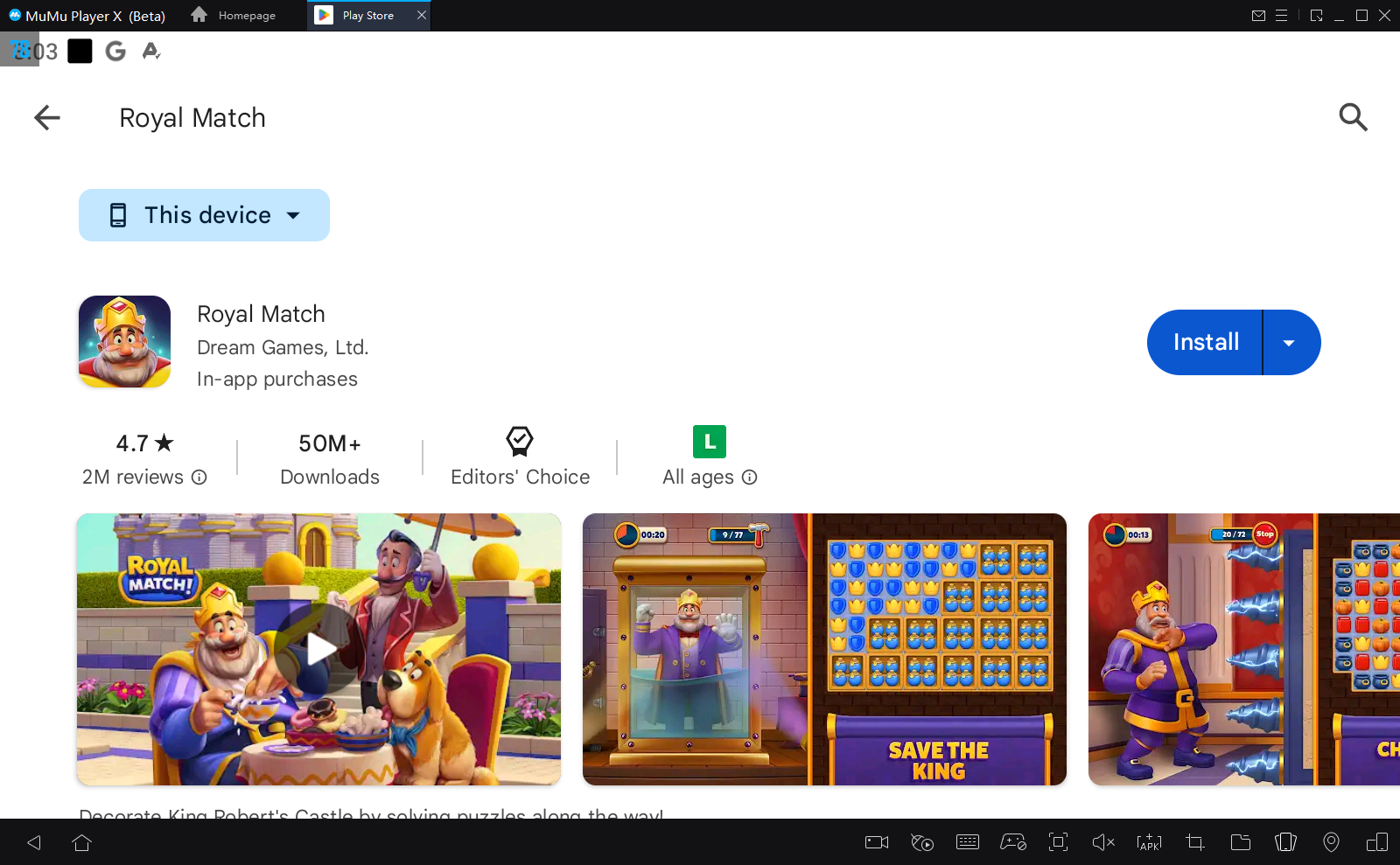1400x865 pixels.
Task: Open the Install button dropdown arrow
Action: coord(1289,343)
